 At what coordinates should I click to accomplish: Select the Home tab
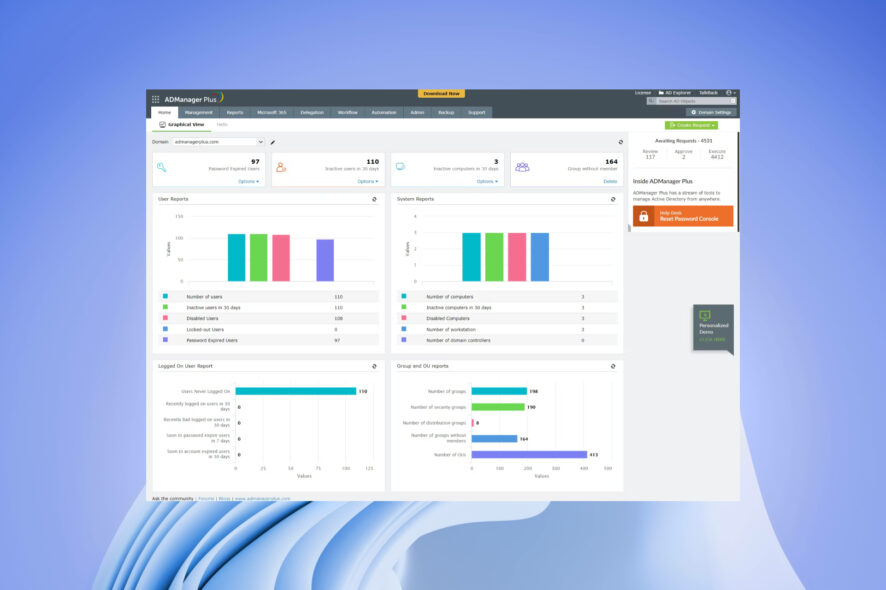[x=164, y=112]
